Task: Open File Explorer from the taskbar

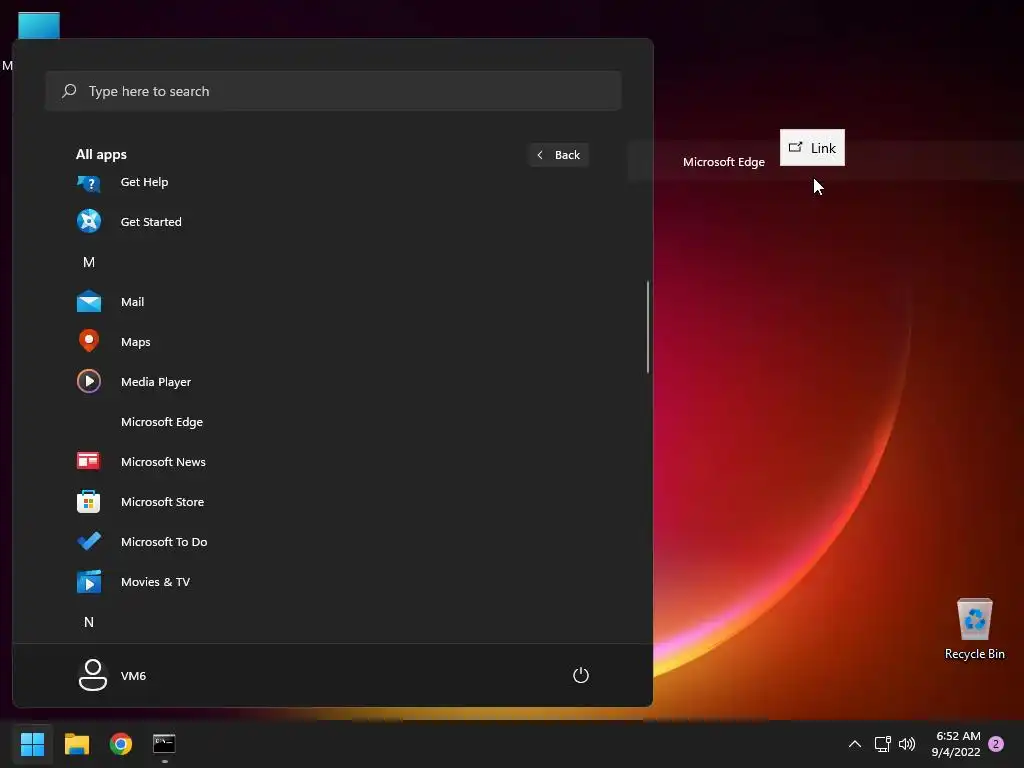Action: [x=76, y=744]
